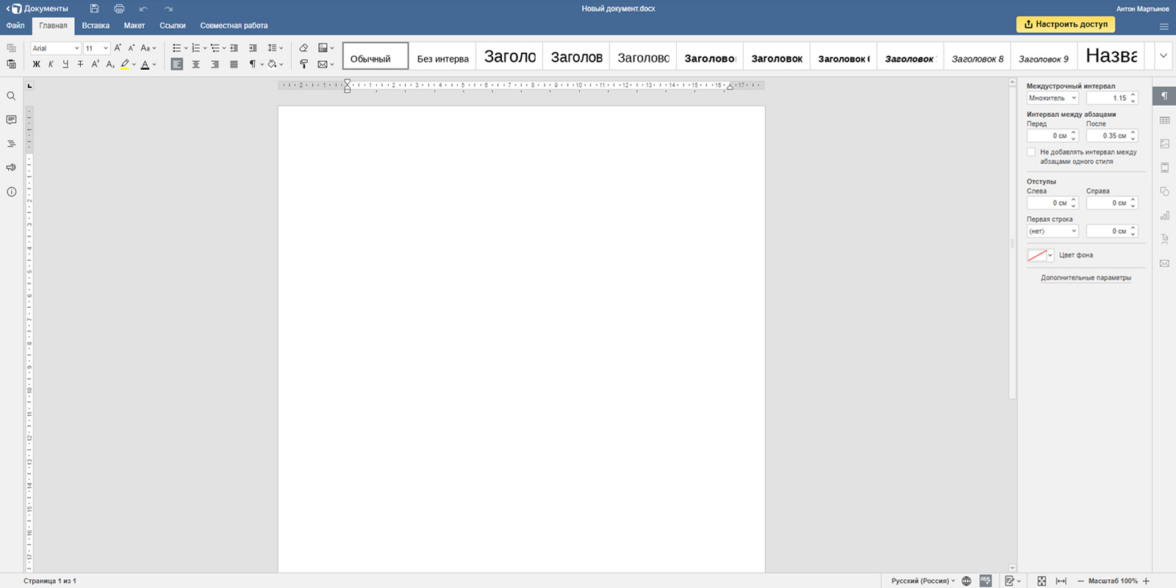This screenshot has height=588, width=1176.
Task: Open the 'Русский (Россия)' language dropdown
Action: [923, 581]
